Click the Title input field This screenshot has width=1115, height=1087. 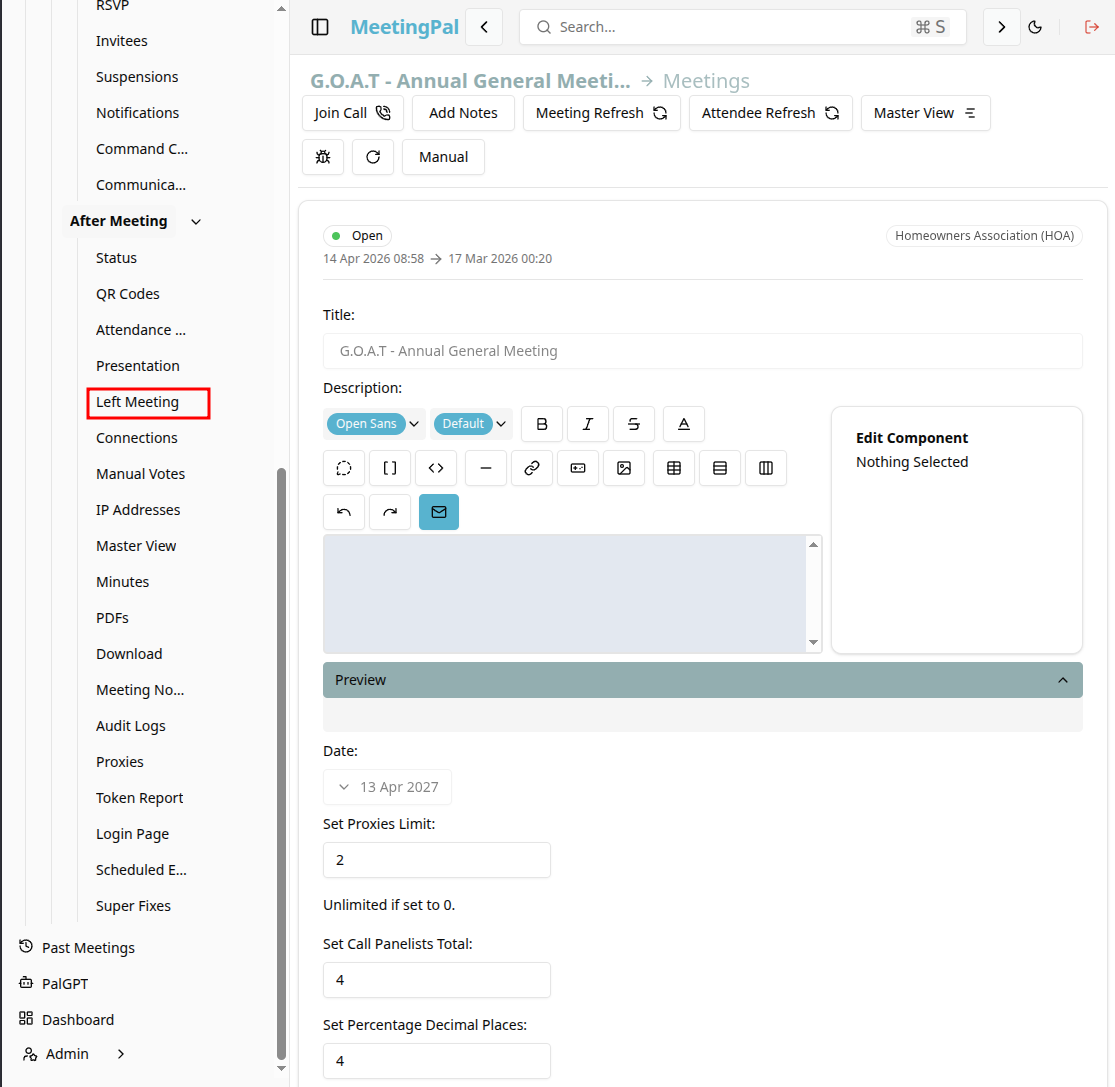703,351
